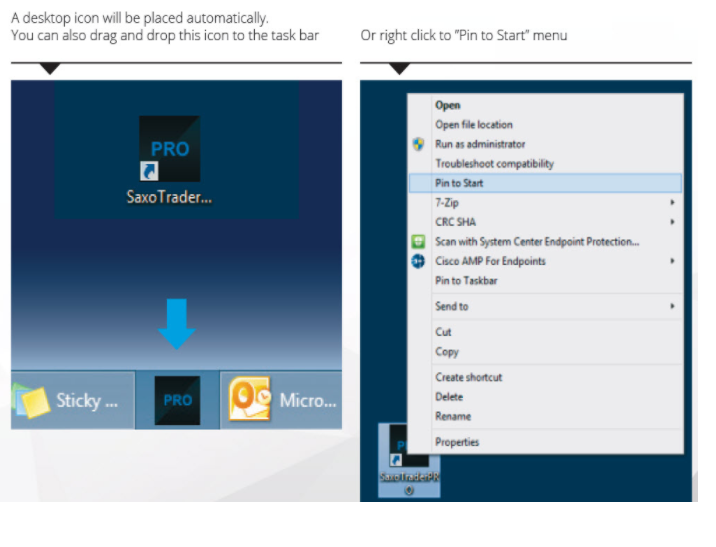Click the System Center Endpoint Protection icon
This screenshot has width=716, height=547.
coord(419,242)
